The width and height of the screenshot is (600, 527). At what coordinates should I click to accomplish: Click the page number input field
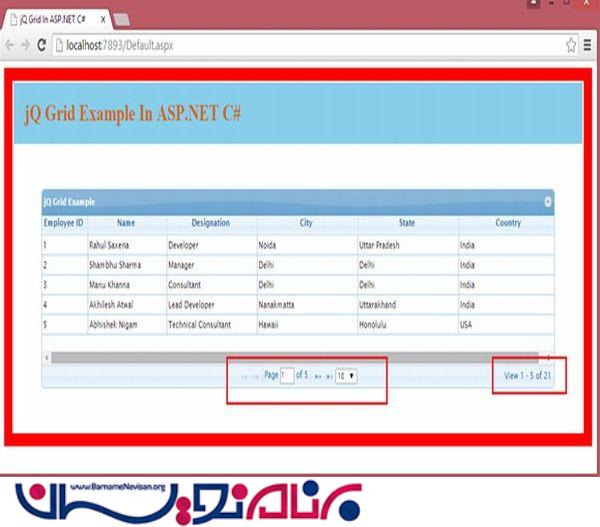coord(287,376)
